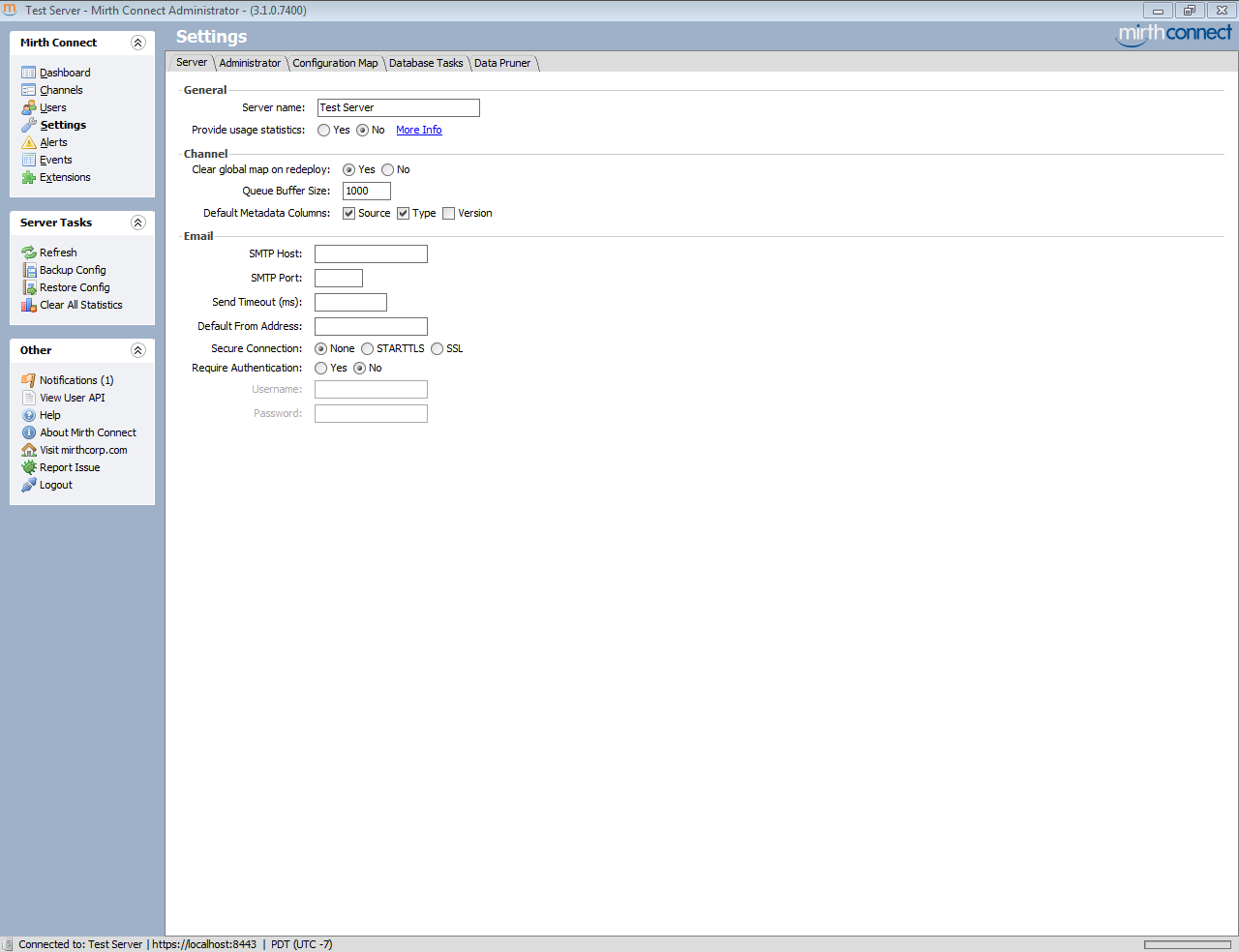The width and height of the screenshot is (1239, 952).
Task: Click Backup Config task
Action: pos(73,270)
